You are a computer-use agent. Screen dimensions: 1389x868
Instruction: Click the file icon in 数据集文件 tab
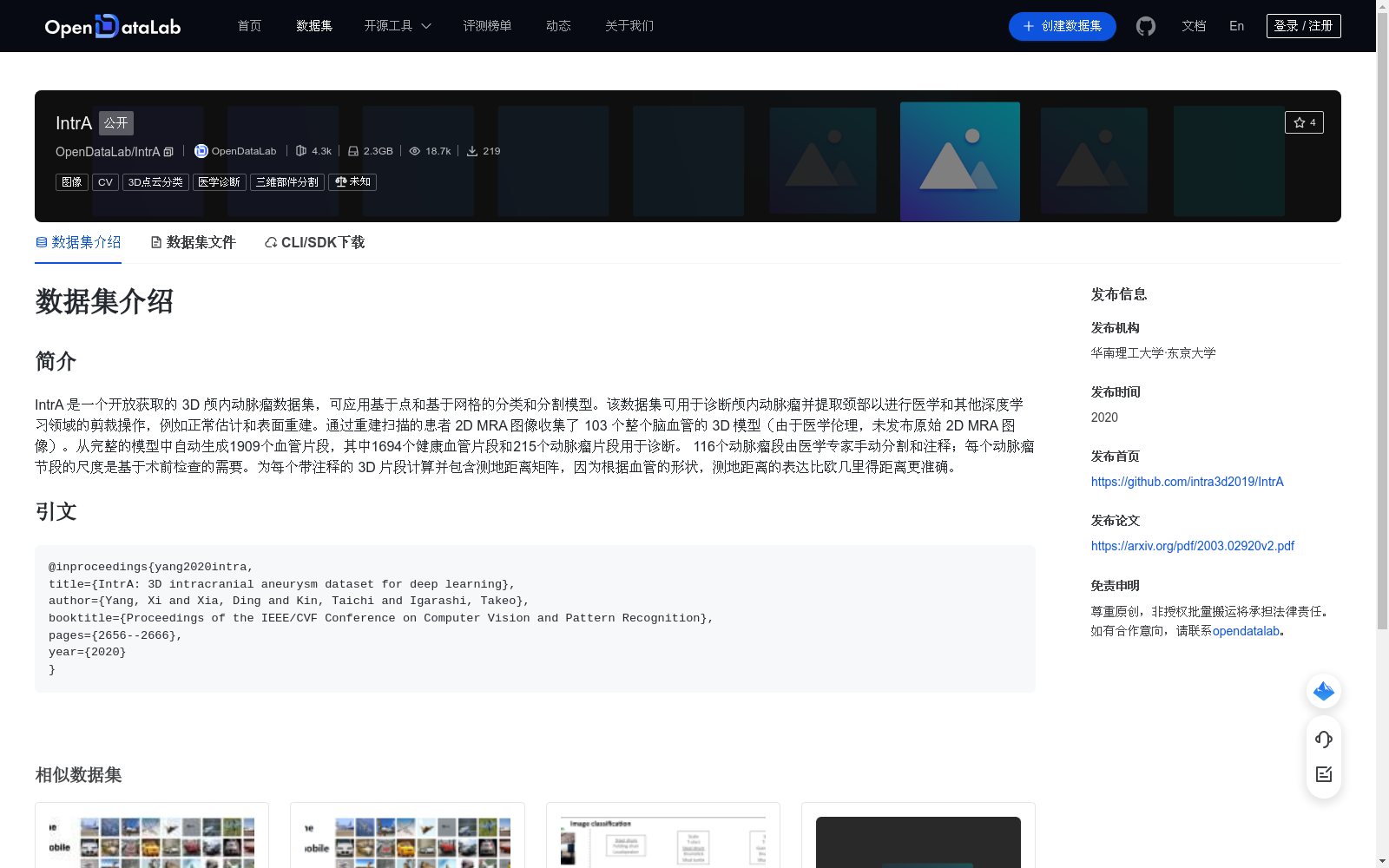(156, 242)
